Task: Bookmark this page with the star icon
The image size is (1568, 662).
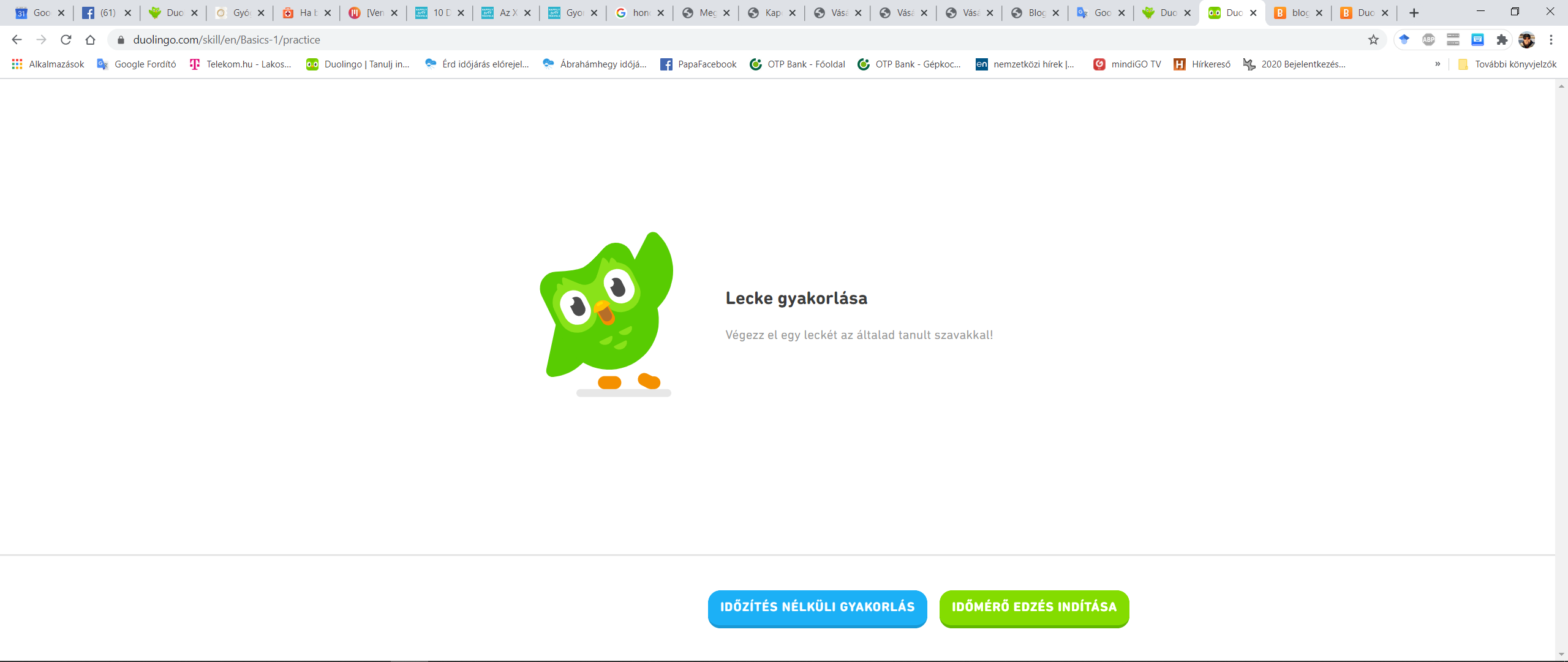Action: click(x=1373, y=40)
